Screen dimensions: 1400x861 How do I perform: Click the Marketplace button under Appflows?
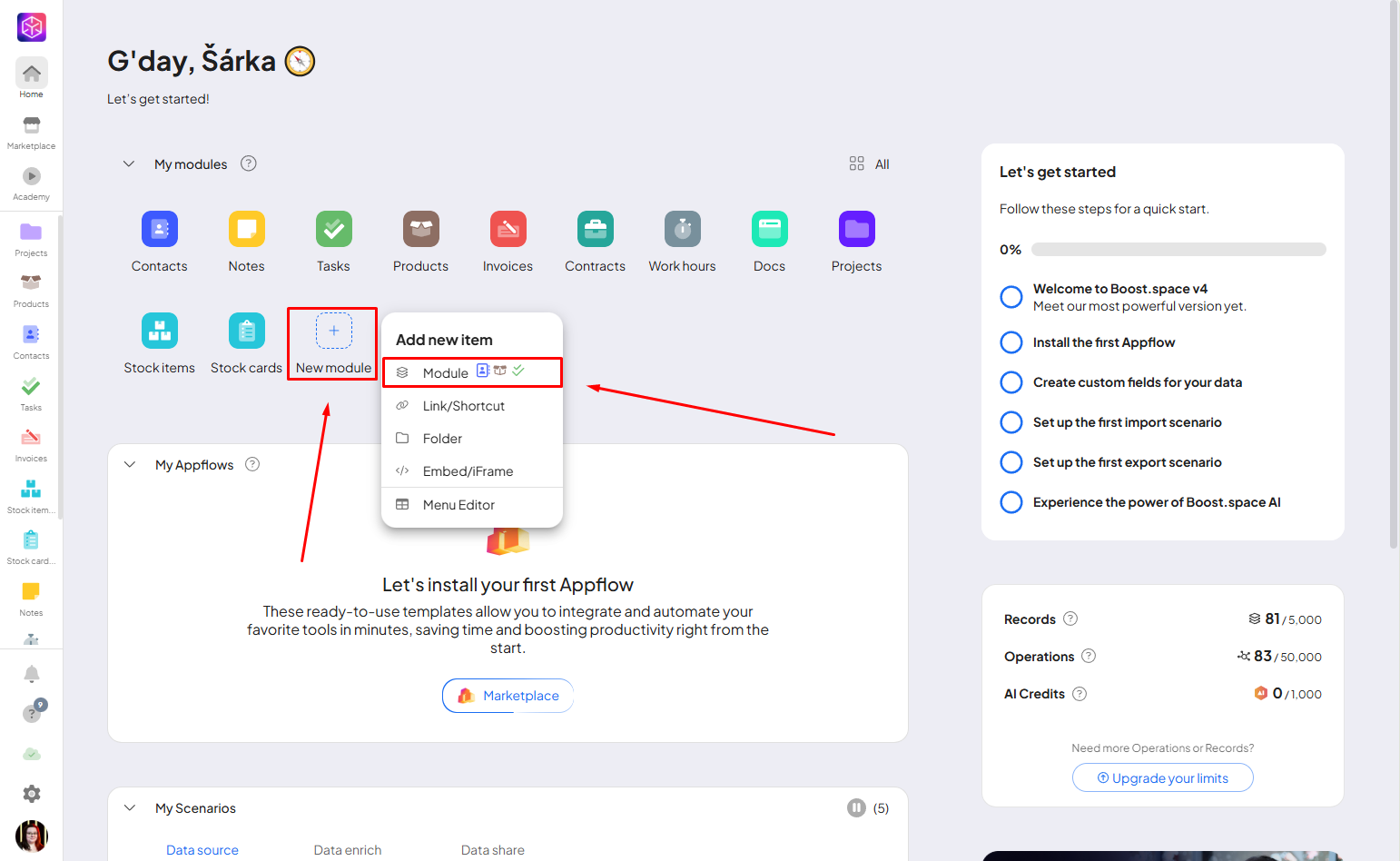[x=508, y=696]
